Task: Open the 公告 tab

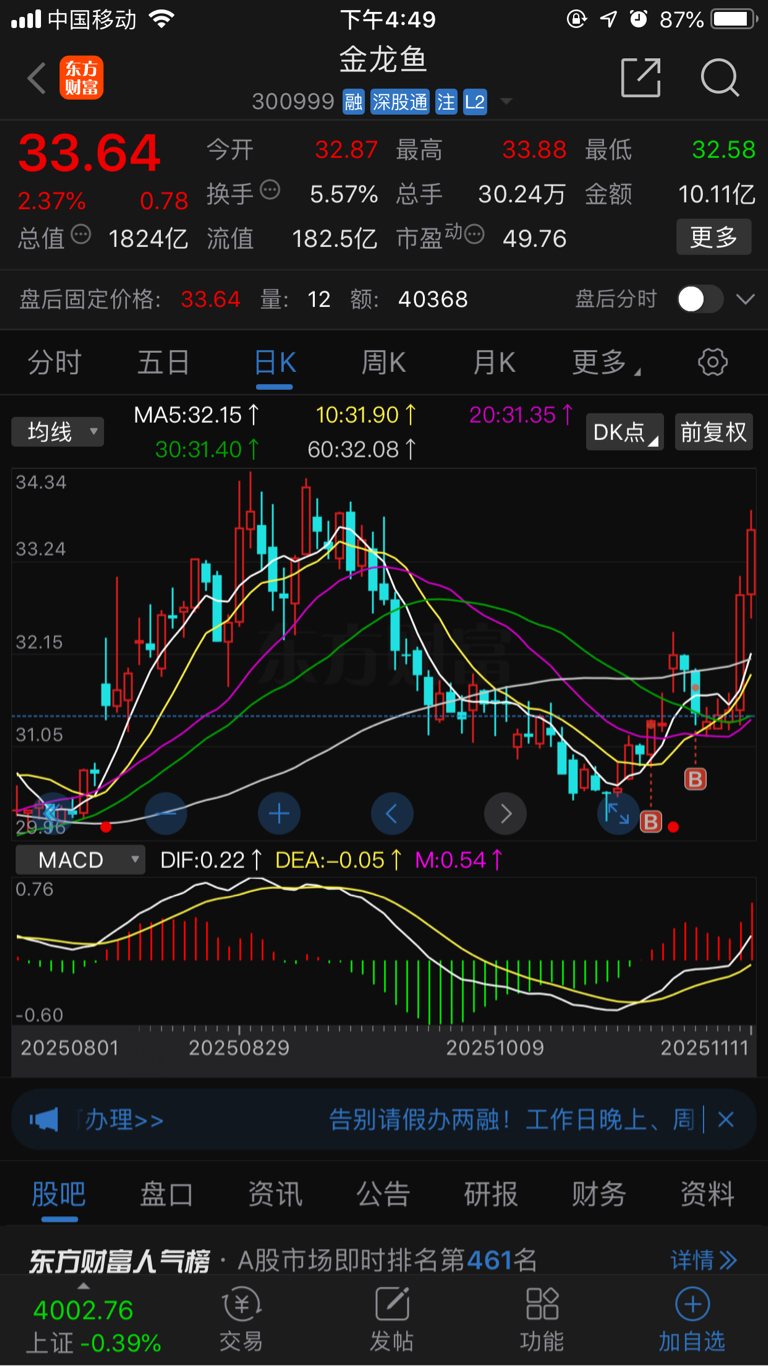Action: tap(383, 1194)
